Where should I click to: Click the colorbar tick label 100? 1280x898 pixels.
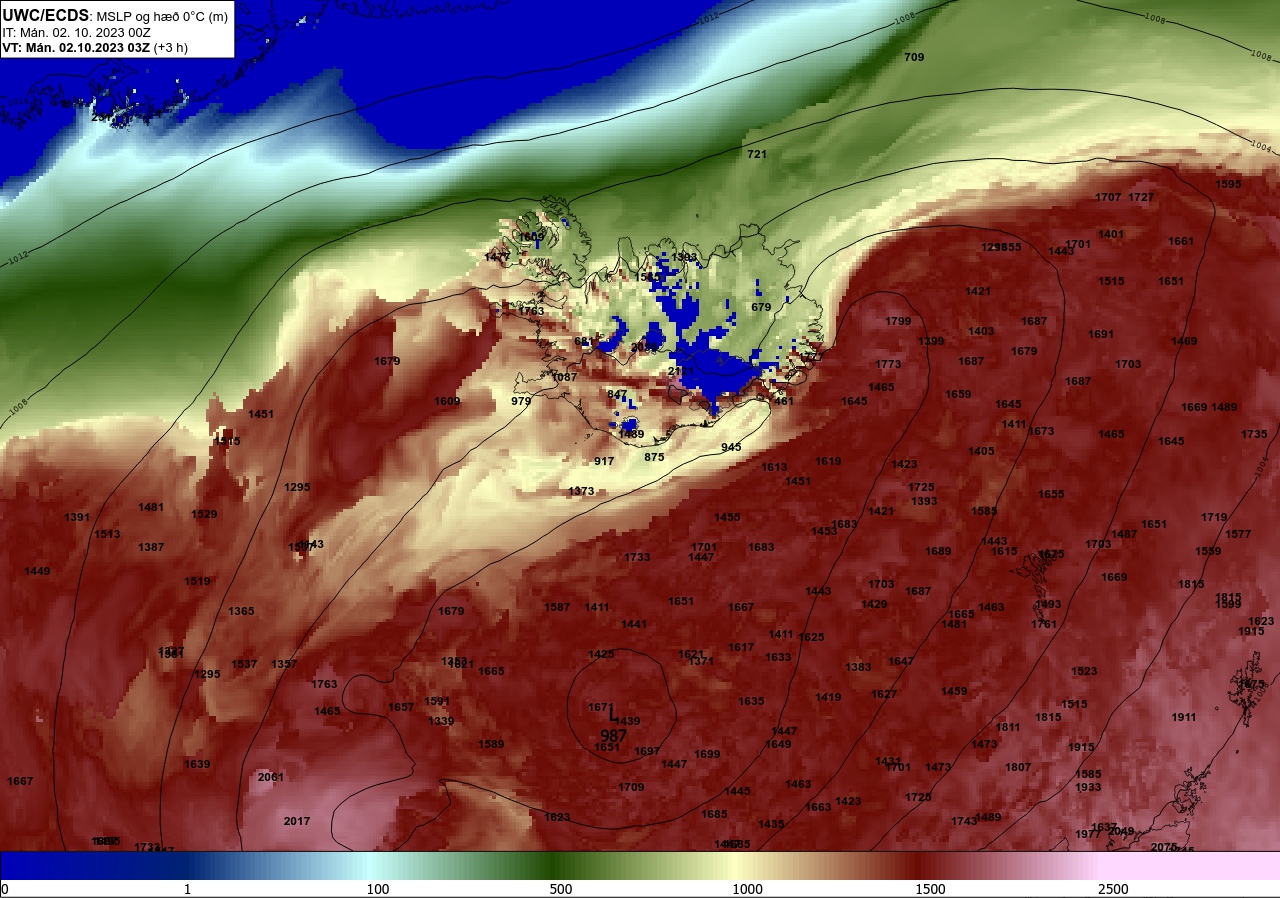378,889
